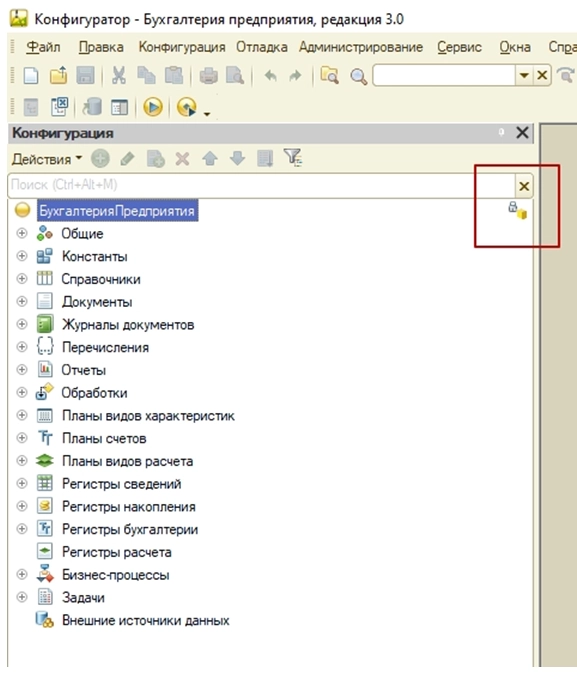Clear the configuration tree search box
Image resolution: width=577 pixels, height=678 pixels.
524,186
